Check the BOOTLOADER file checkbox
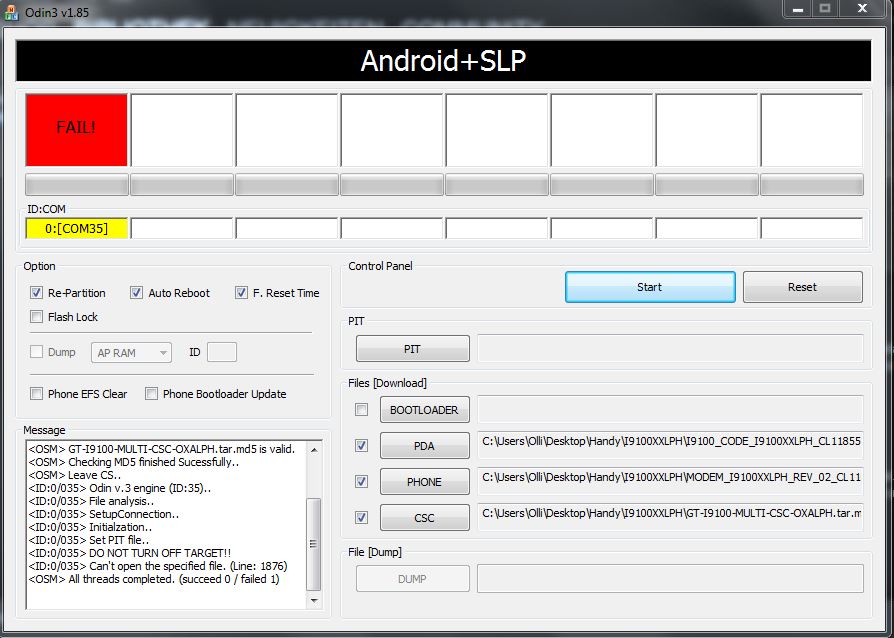The height and width of the screenshot is (638, 894). point(361,410)
